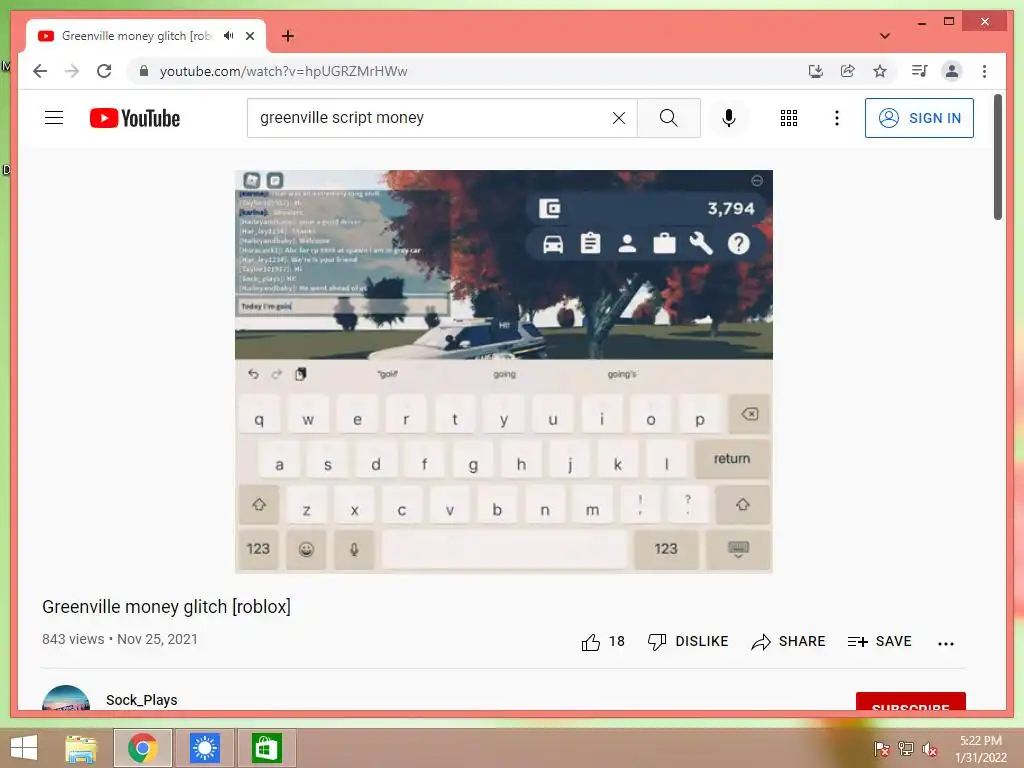
Task: Click the video player to pause
Action: coord(504,371)
